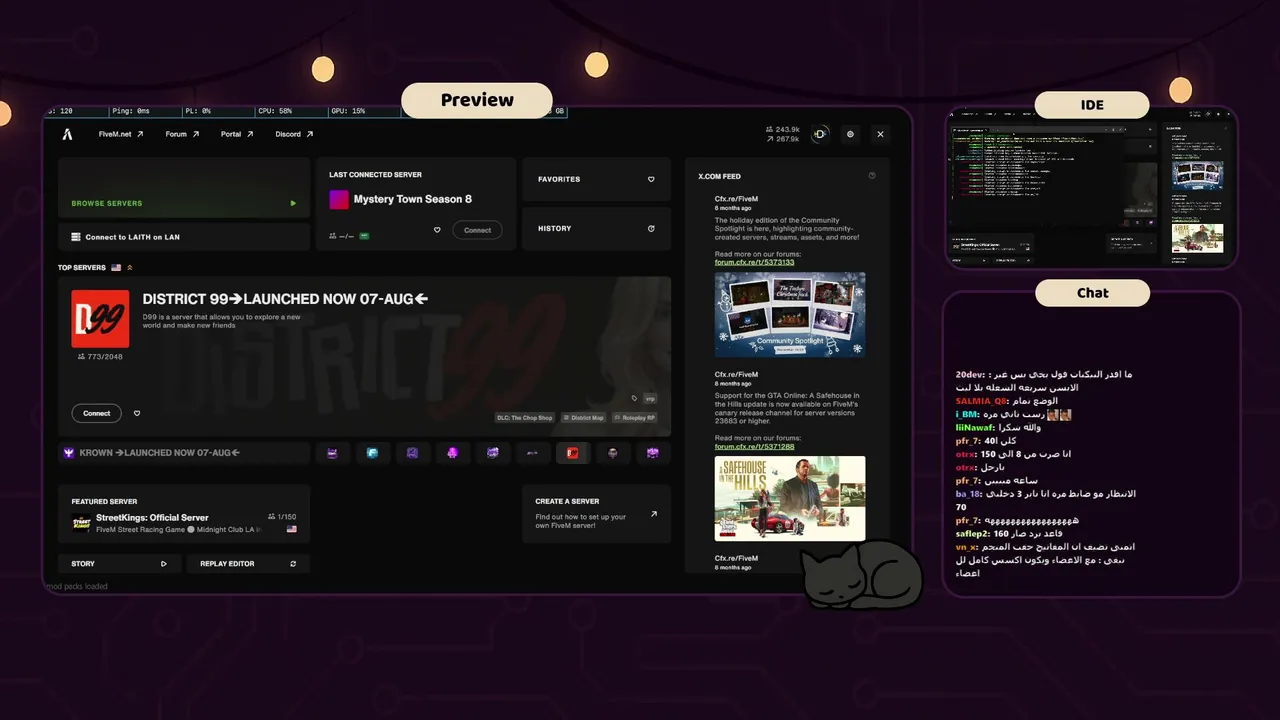Select the third top-server icon after KROWN

[x=412, y=453]
